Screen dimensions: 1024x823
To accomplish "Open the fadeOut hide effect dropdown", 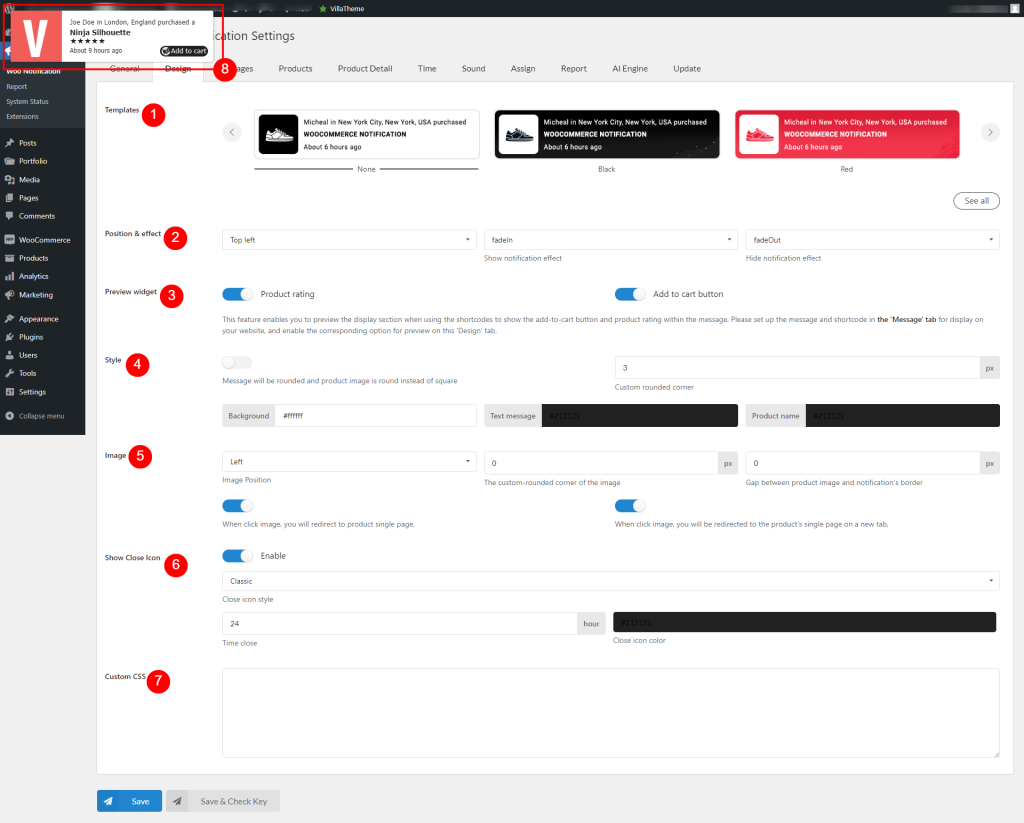I will coord(872,240).
